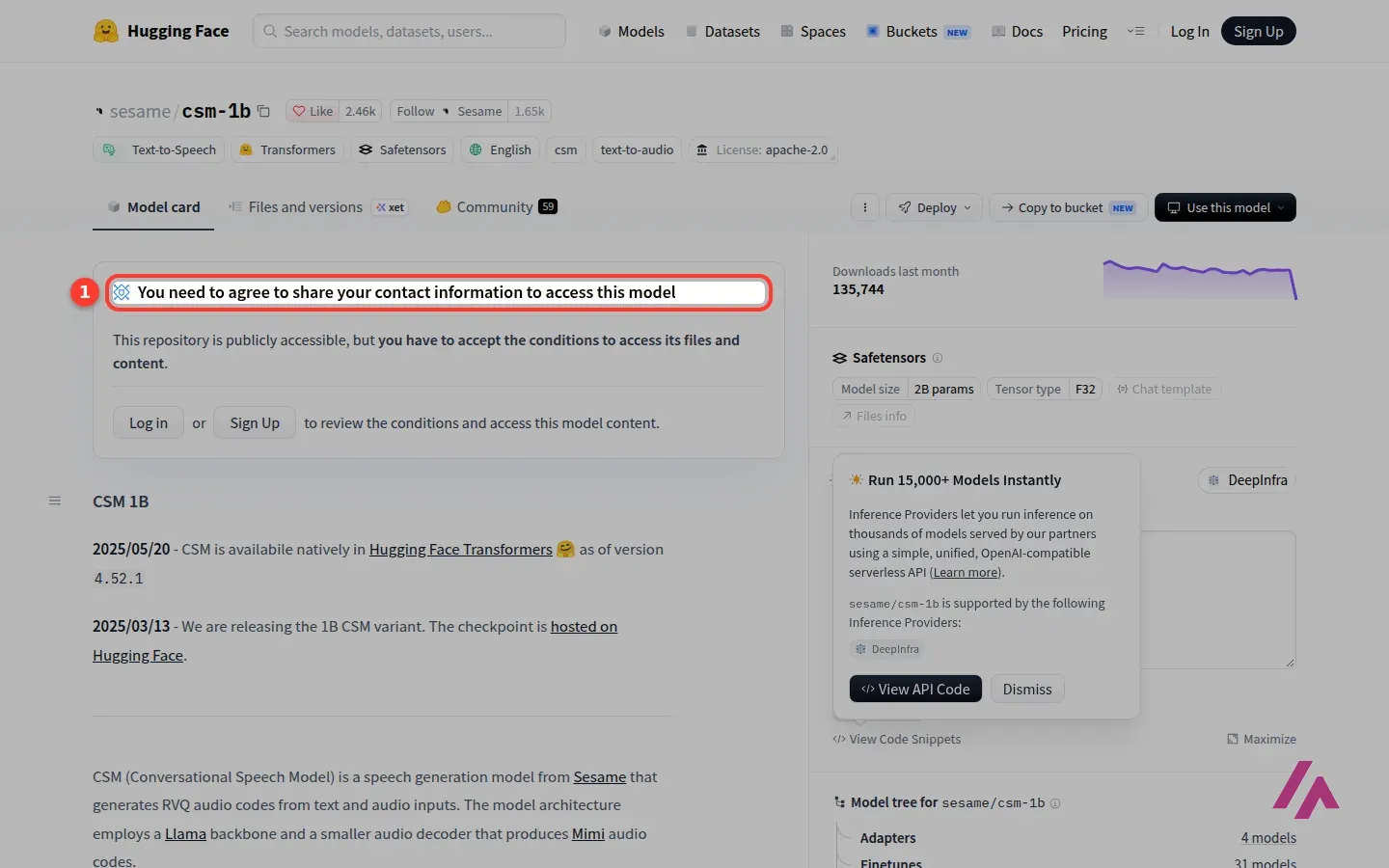Screen dimensions: 1389x868
Task: Click the Hugging Face logo icon
Action: (106, 31)
